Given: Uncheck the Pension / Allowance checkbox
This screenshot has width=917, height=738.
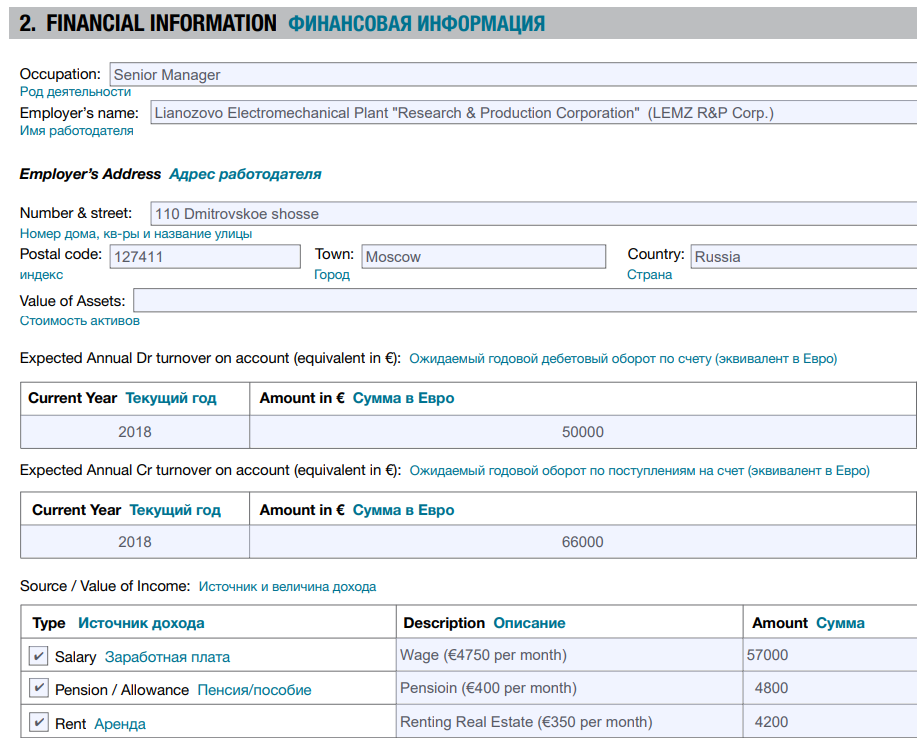Looking at the screenshot, I should pyautogui.click(x=39, y=689).
